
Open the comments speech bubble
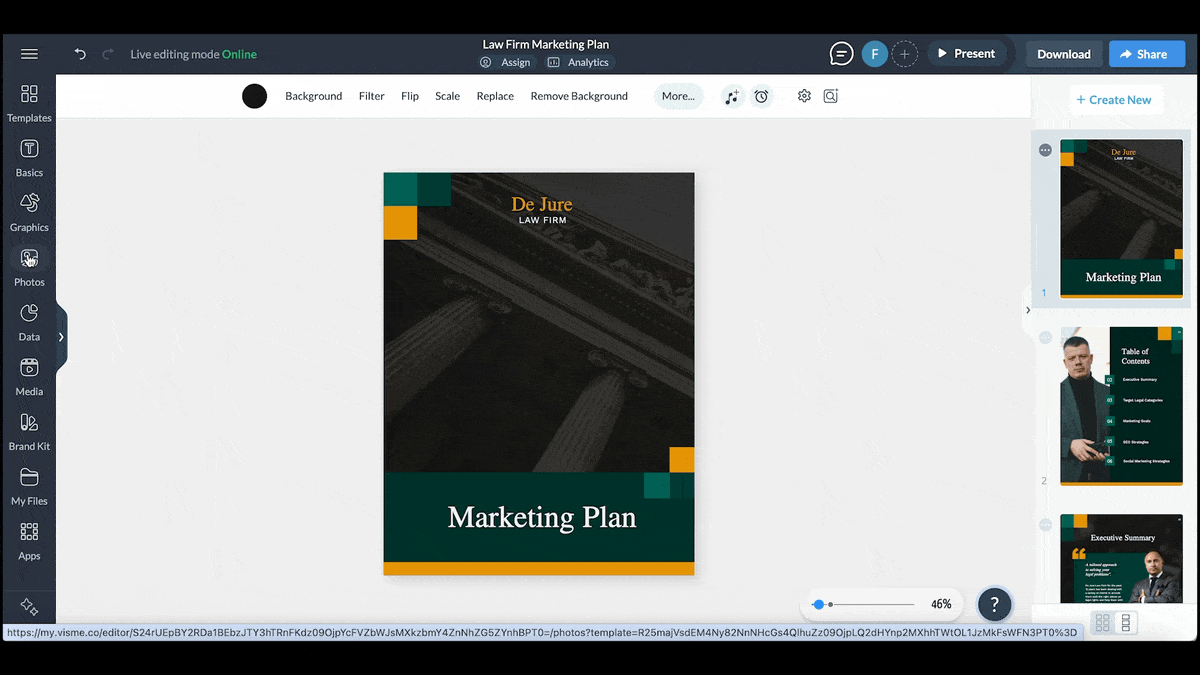pos(842,54)
